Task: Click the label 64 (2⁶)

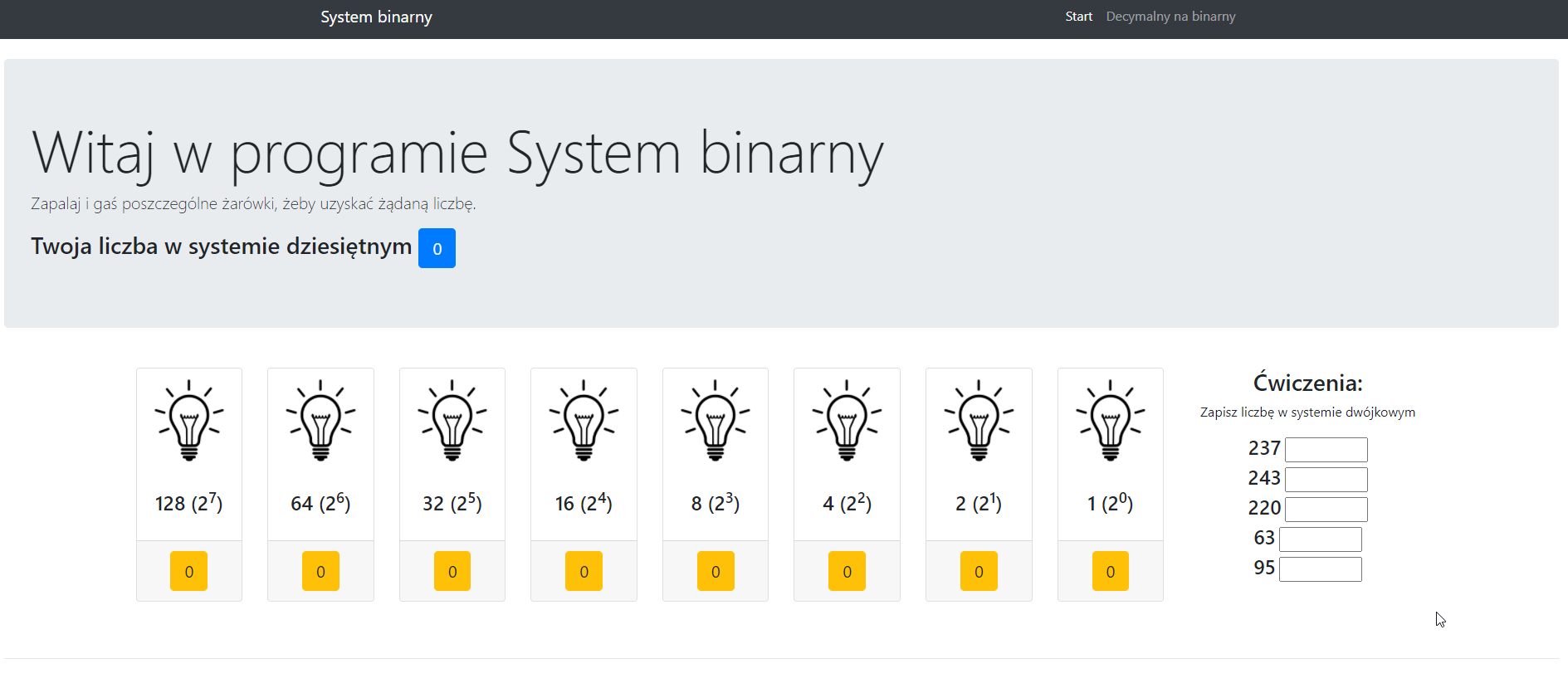Action: point(320,503)
